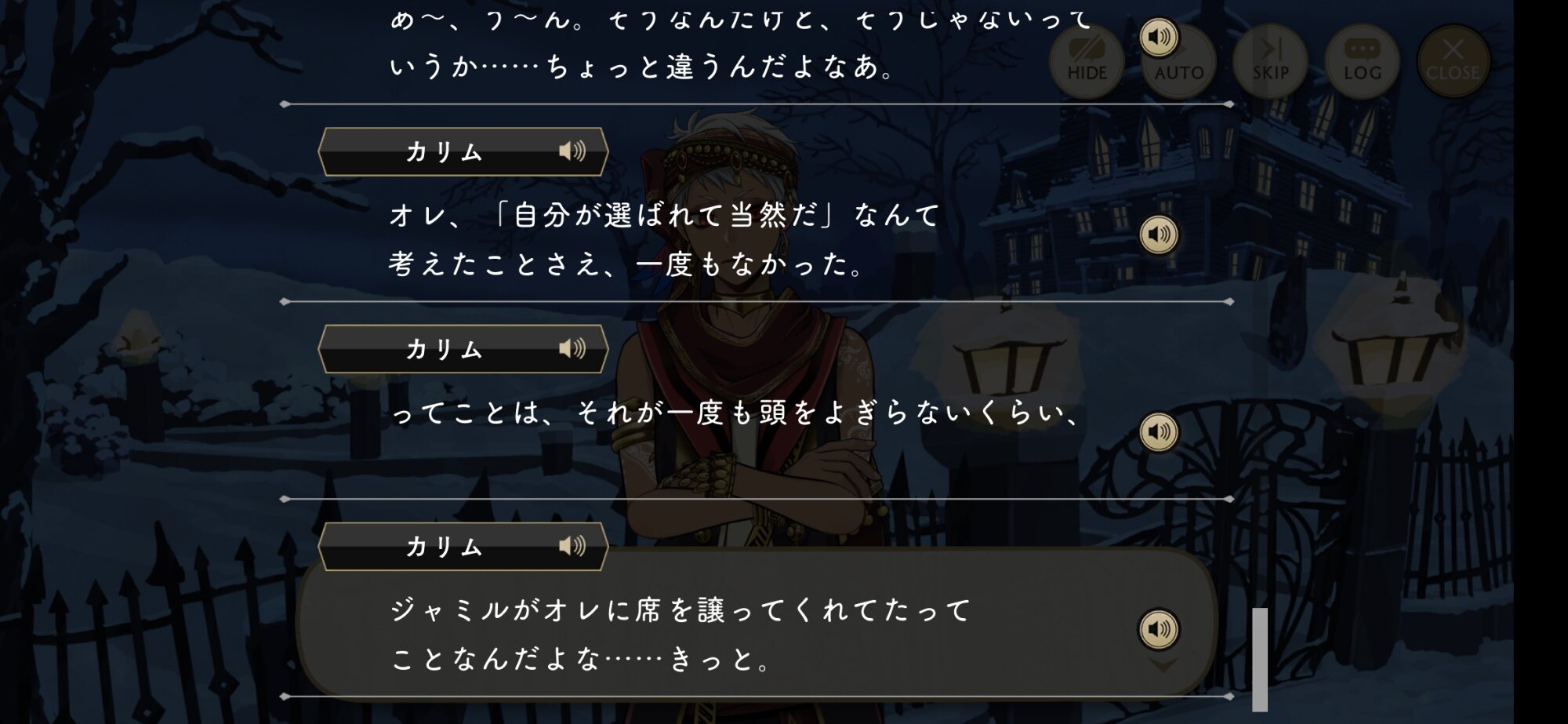Viewport: 1568px width, 724px height.
Task: Click the dialogue text 考えたことさえ、一度もなかった
Action: (x=627, y=264)
